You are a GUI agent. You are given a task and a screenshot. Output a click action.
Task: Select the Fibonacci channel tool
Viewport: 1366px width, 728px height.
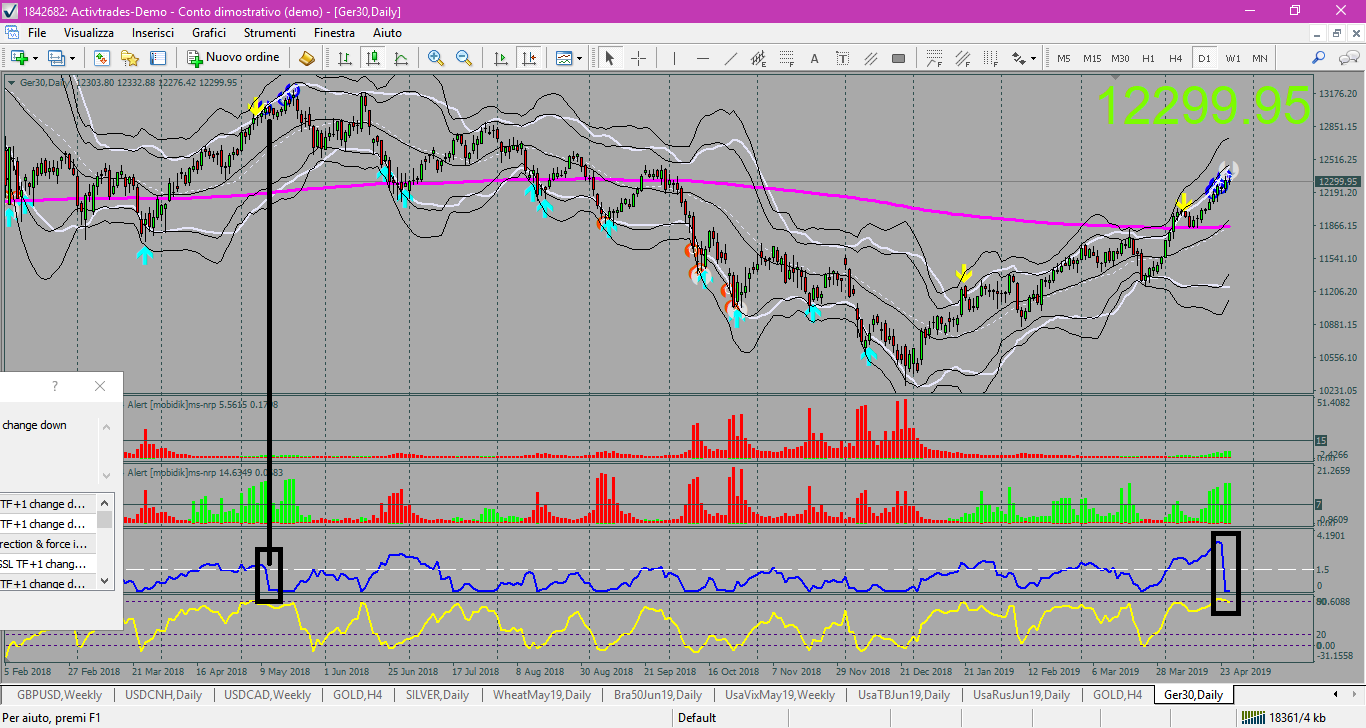coord(962,58)
